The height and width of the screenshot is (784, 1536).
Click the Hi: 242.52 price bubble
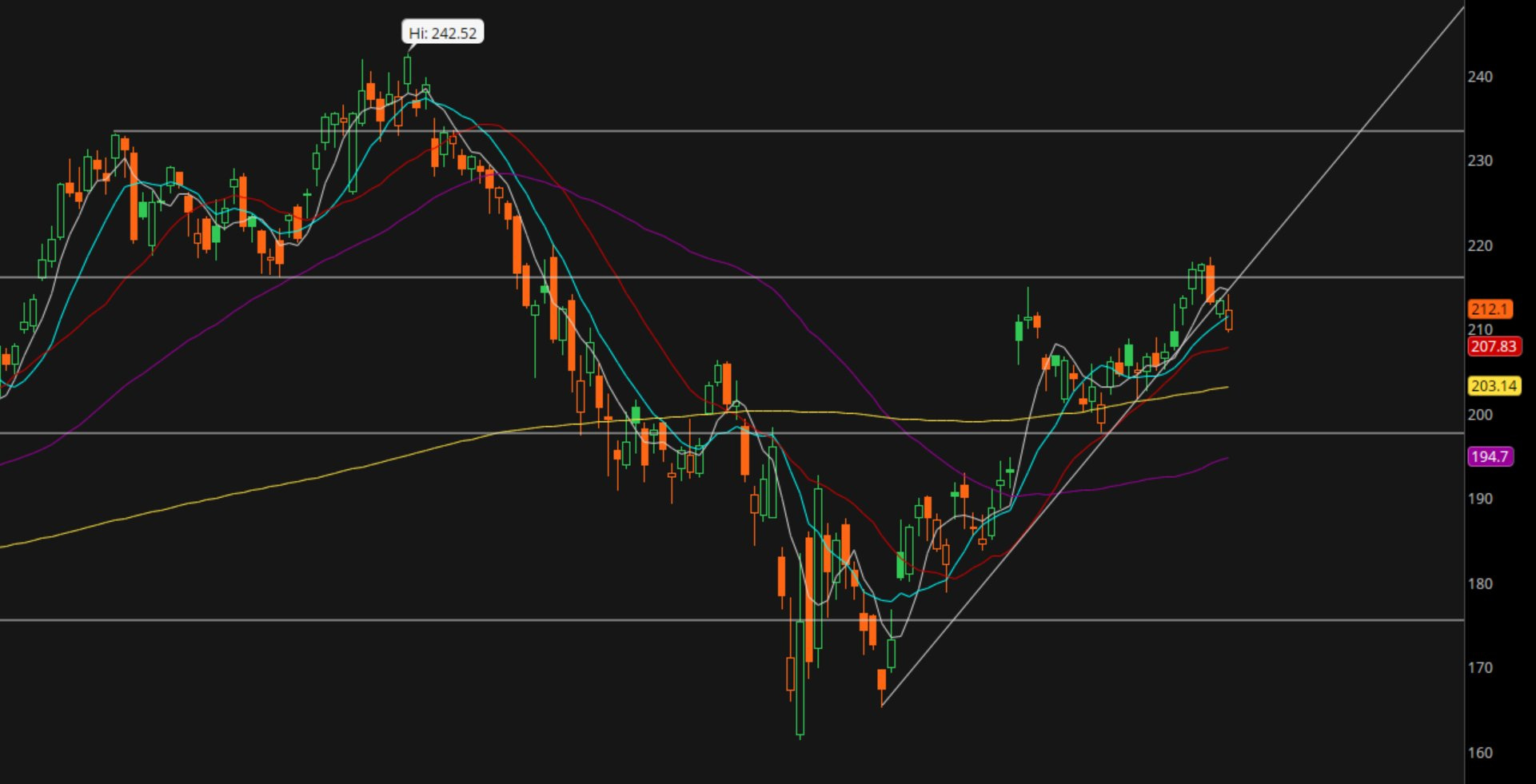[x=442, y=33]
